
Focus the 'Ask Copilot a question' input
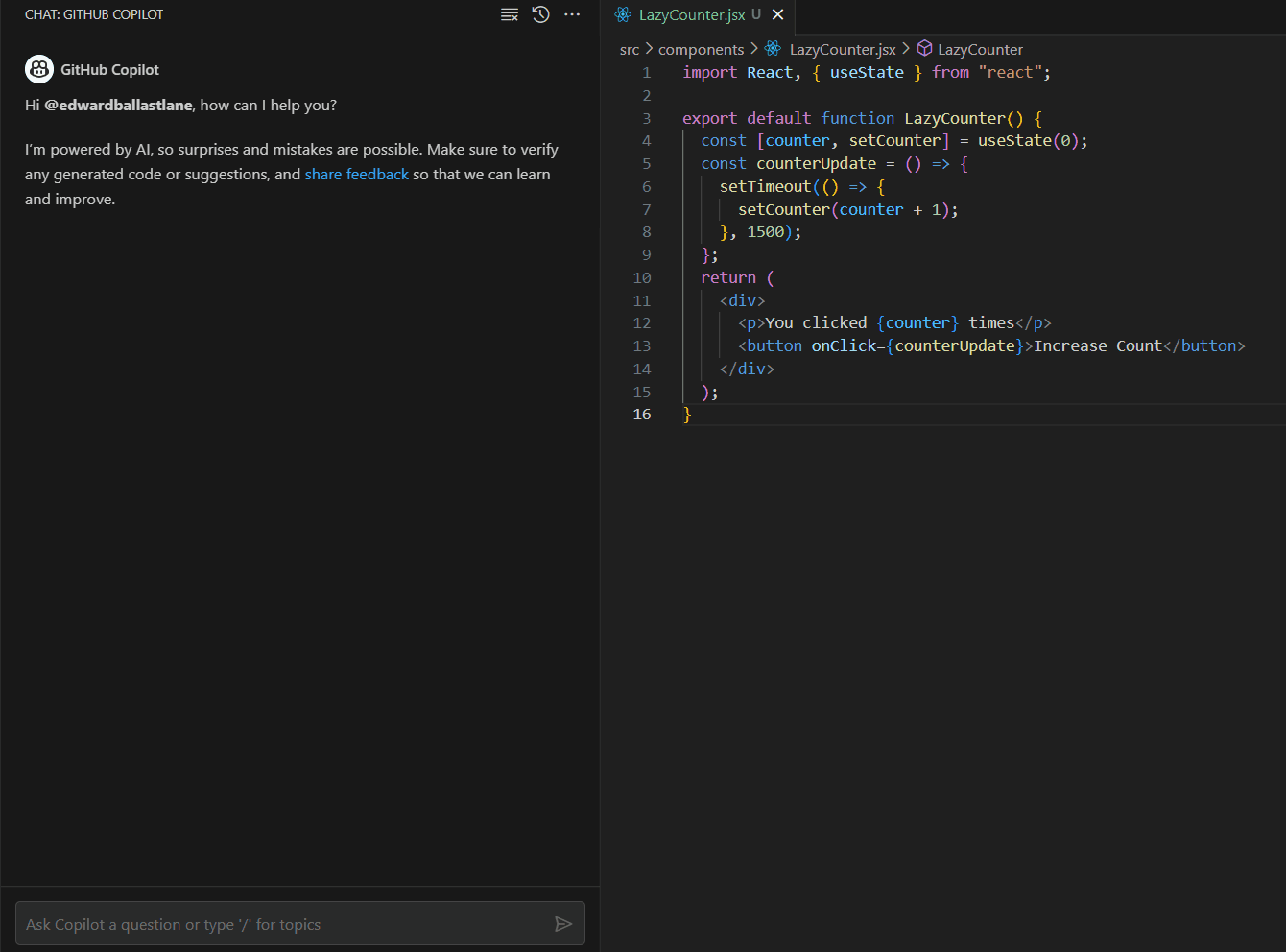(300, 924)
